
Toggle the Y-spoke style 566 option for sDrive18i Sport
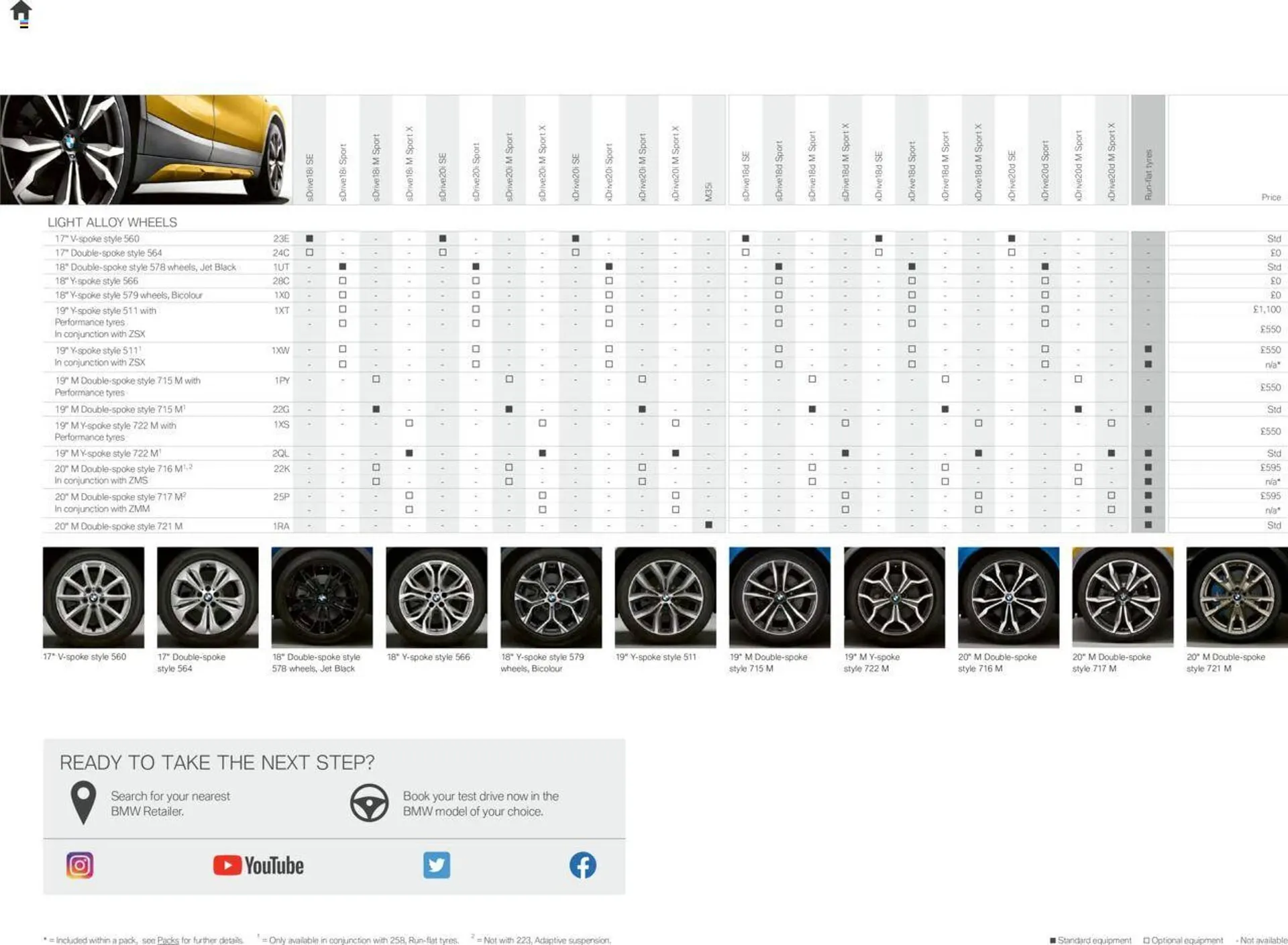pos(343,280)
